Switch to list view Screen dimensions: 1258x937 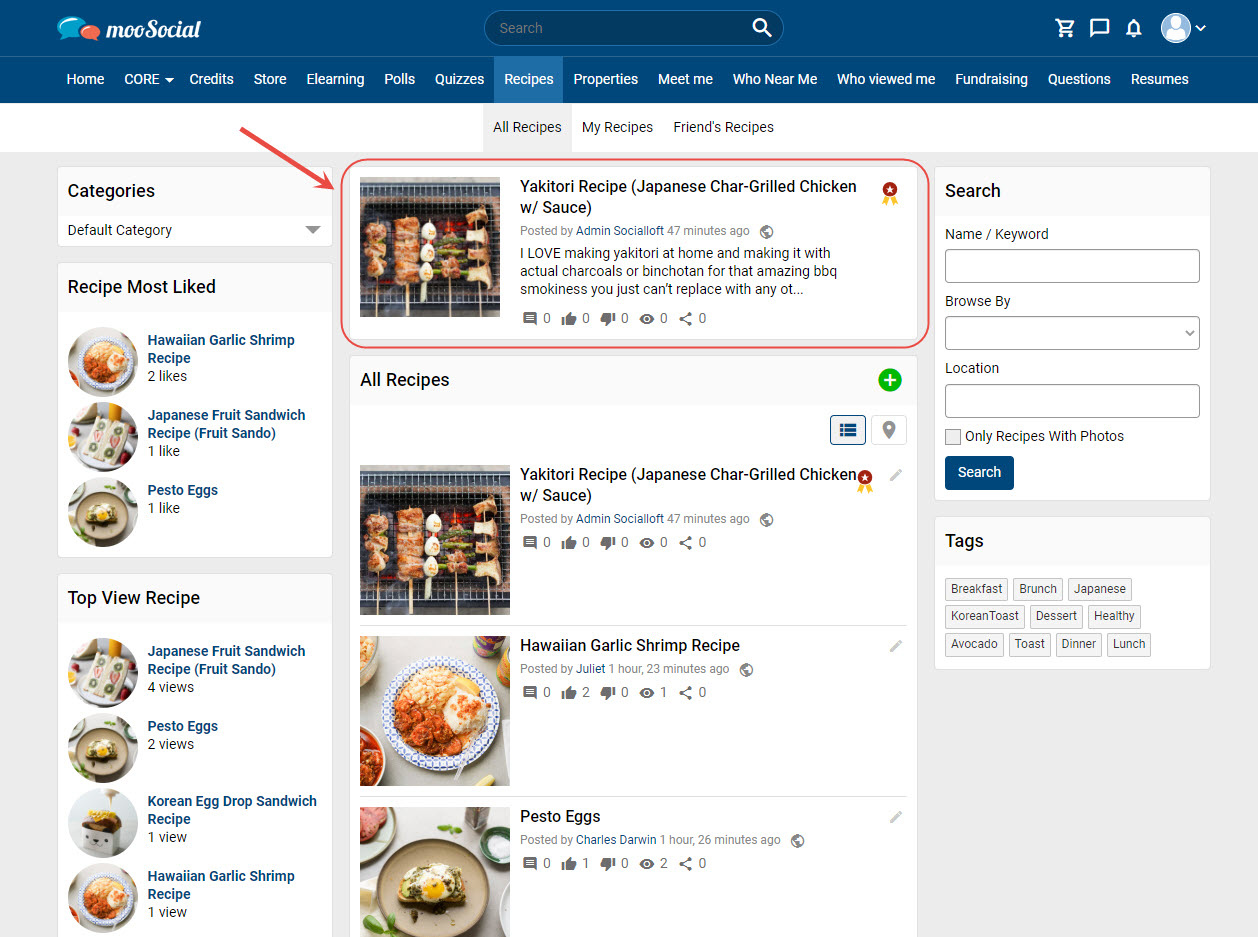coord(848,430)
